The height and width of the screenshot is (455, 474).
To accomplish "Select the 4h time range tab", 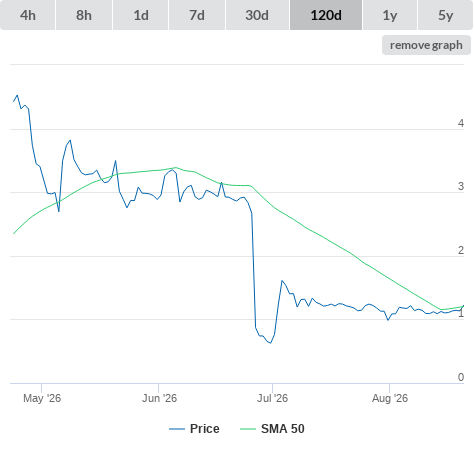I will (28, 15).
